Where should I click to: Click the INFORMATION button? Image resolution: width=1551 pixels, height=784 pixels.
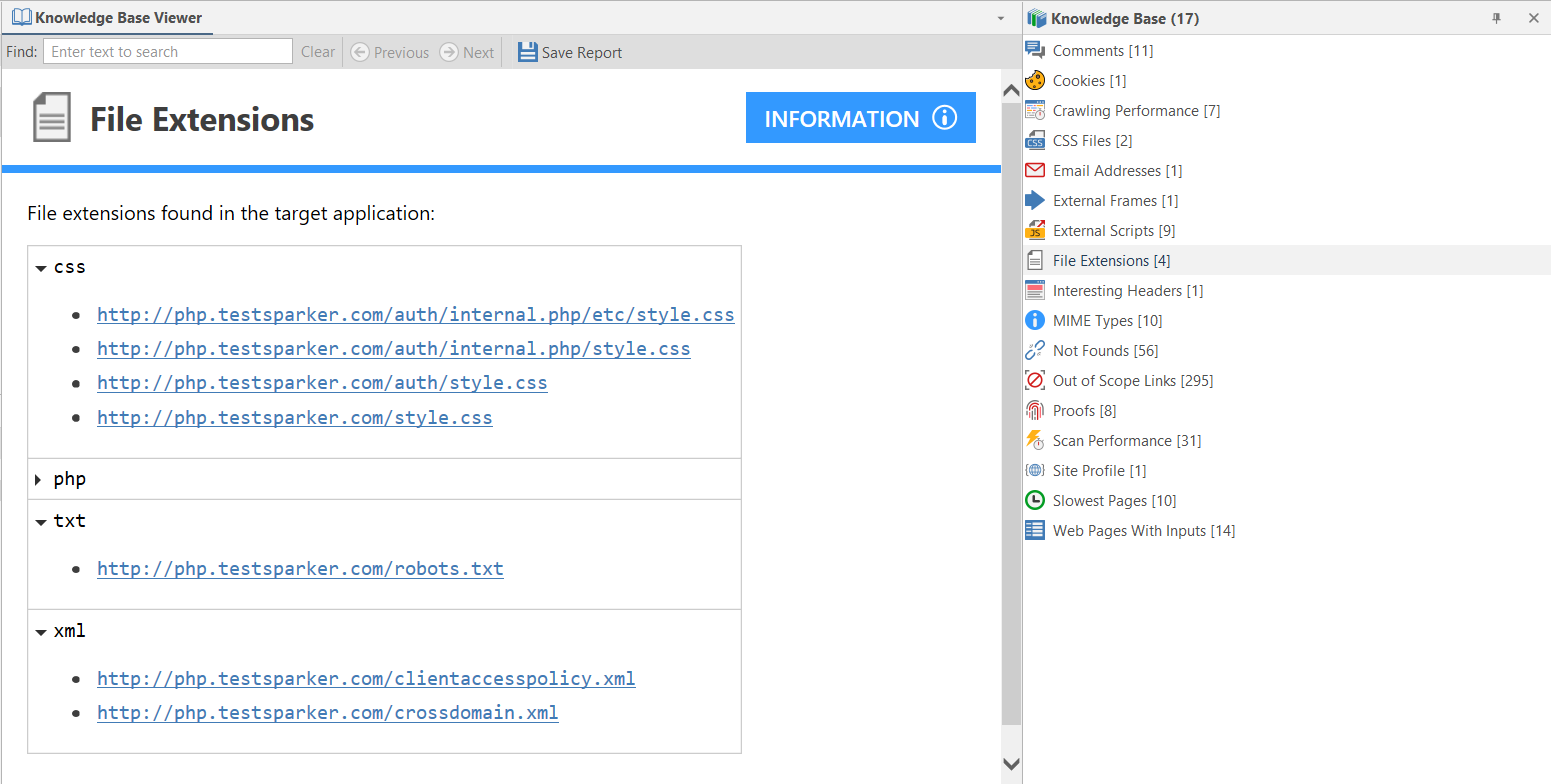(860, 117)
